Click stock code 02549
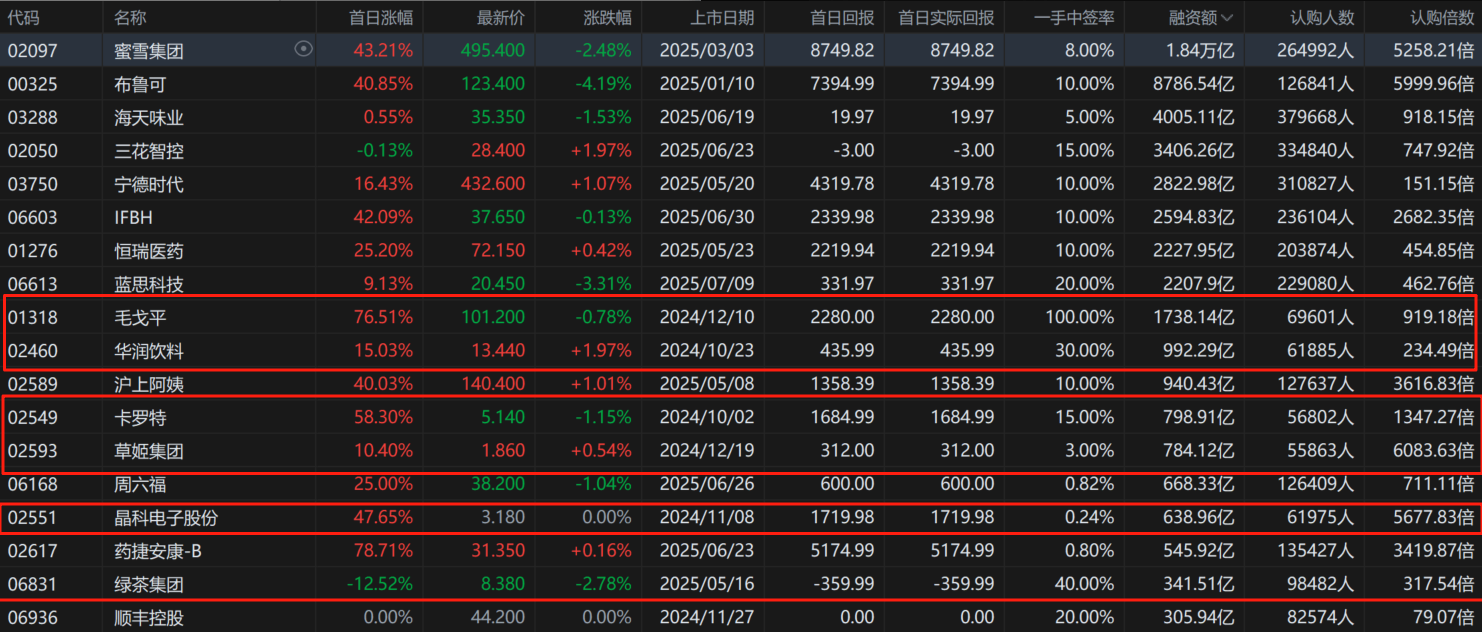The image size is (1482, 632). (x=32, y=417)
